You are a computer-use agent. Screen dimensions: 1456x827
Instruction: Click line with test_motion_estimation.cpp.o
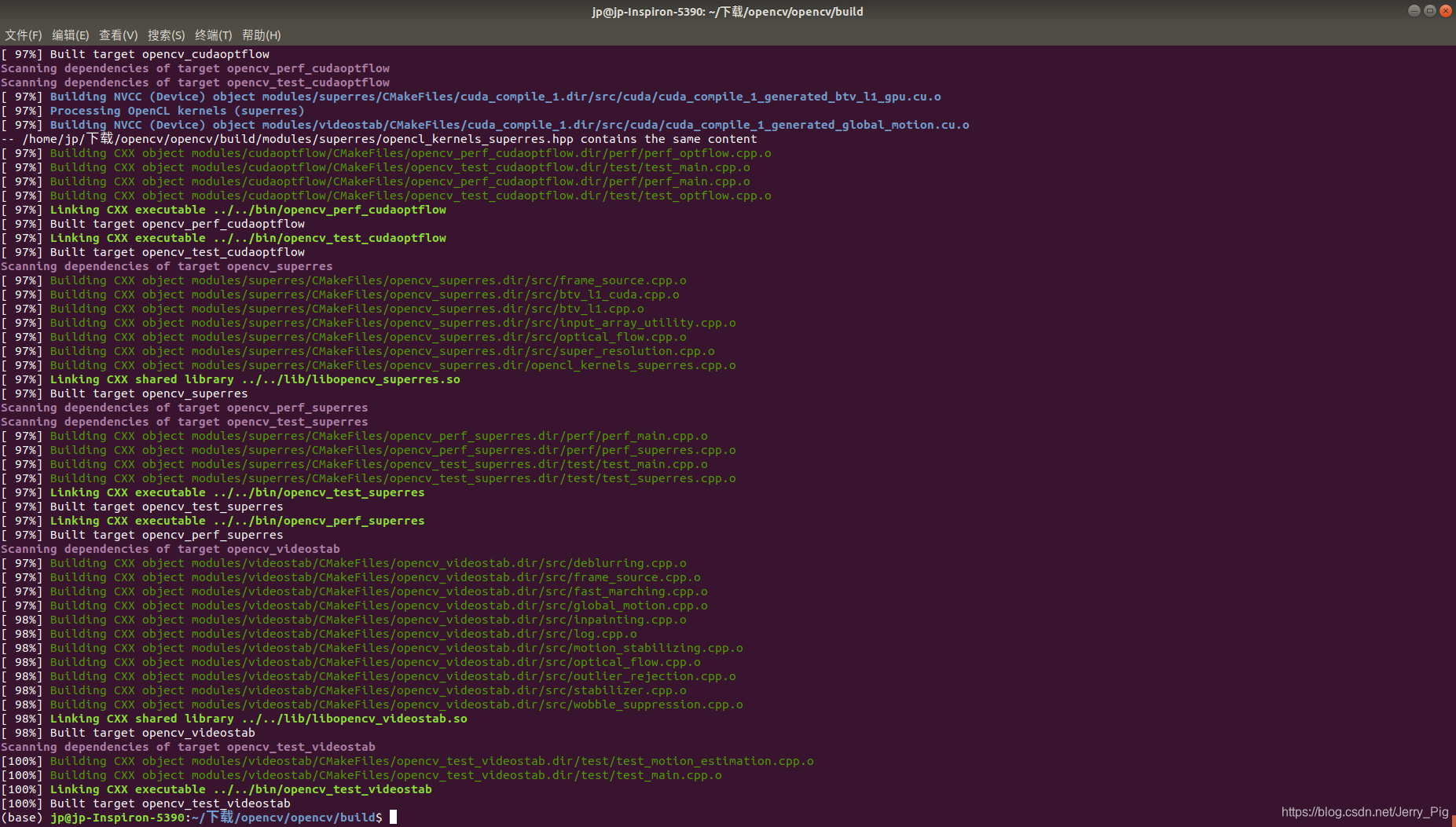tap(407, 761)
